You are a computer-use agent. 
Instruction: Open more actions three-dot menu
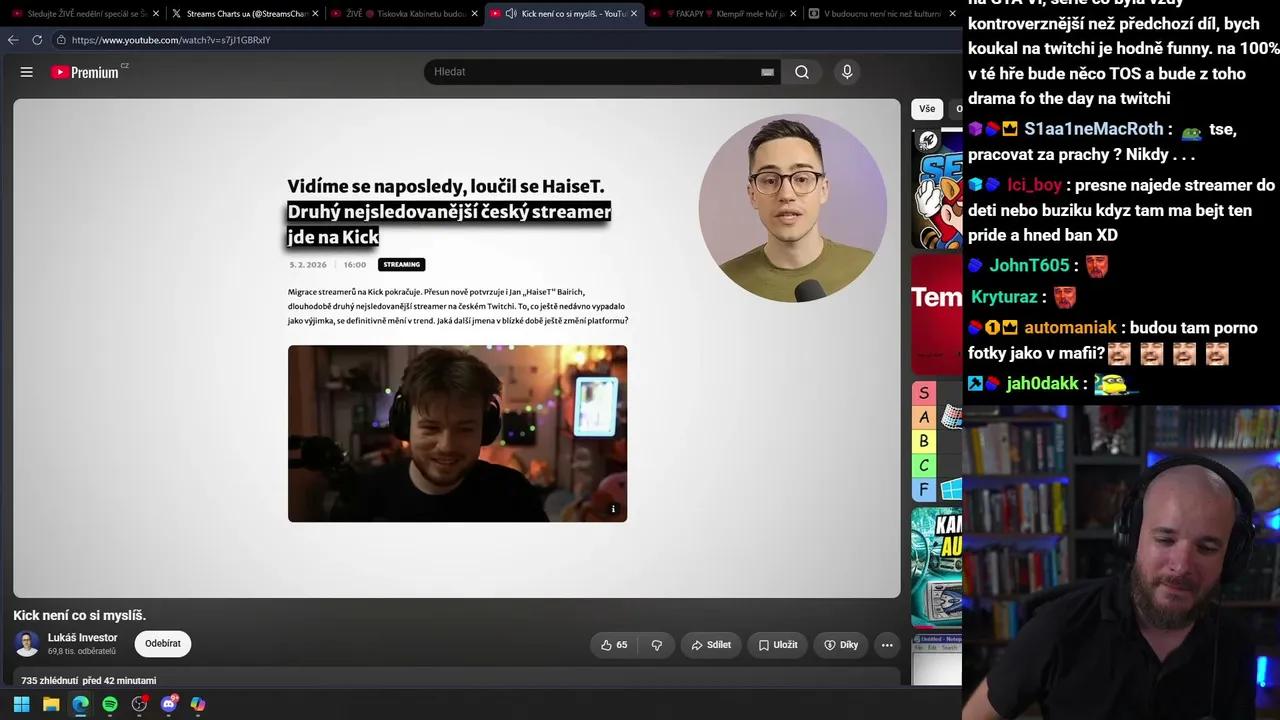(x=887, y=645)
